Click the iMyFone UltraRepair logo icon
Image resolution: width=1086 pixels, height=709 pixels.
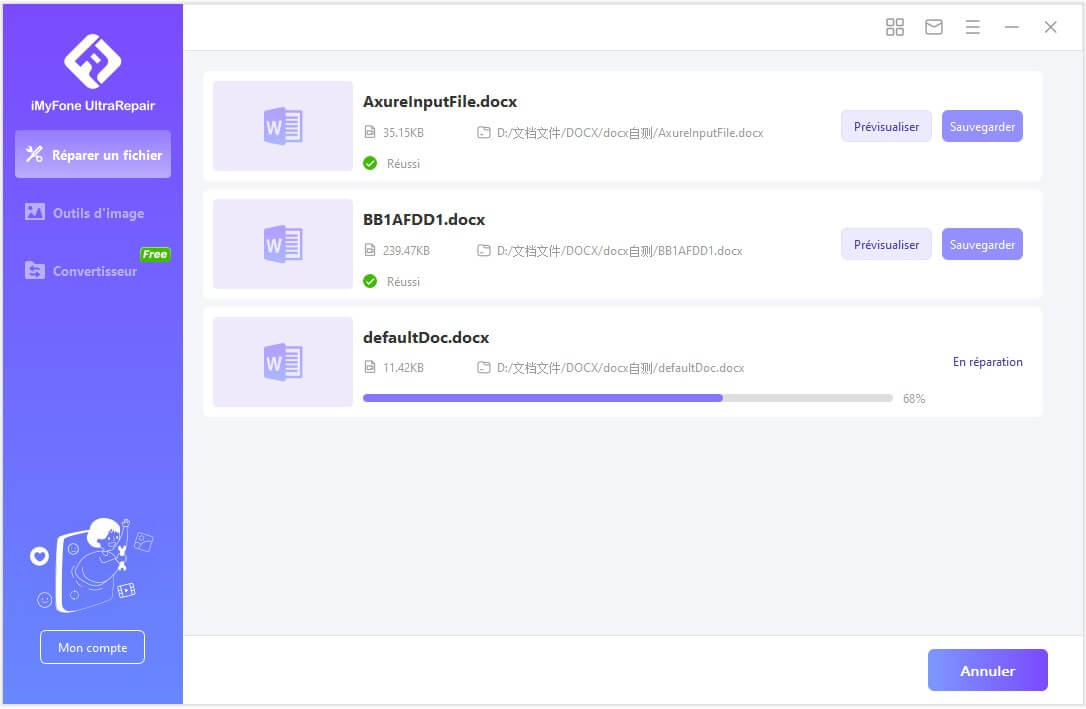[x=92, y=60]
